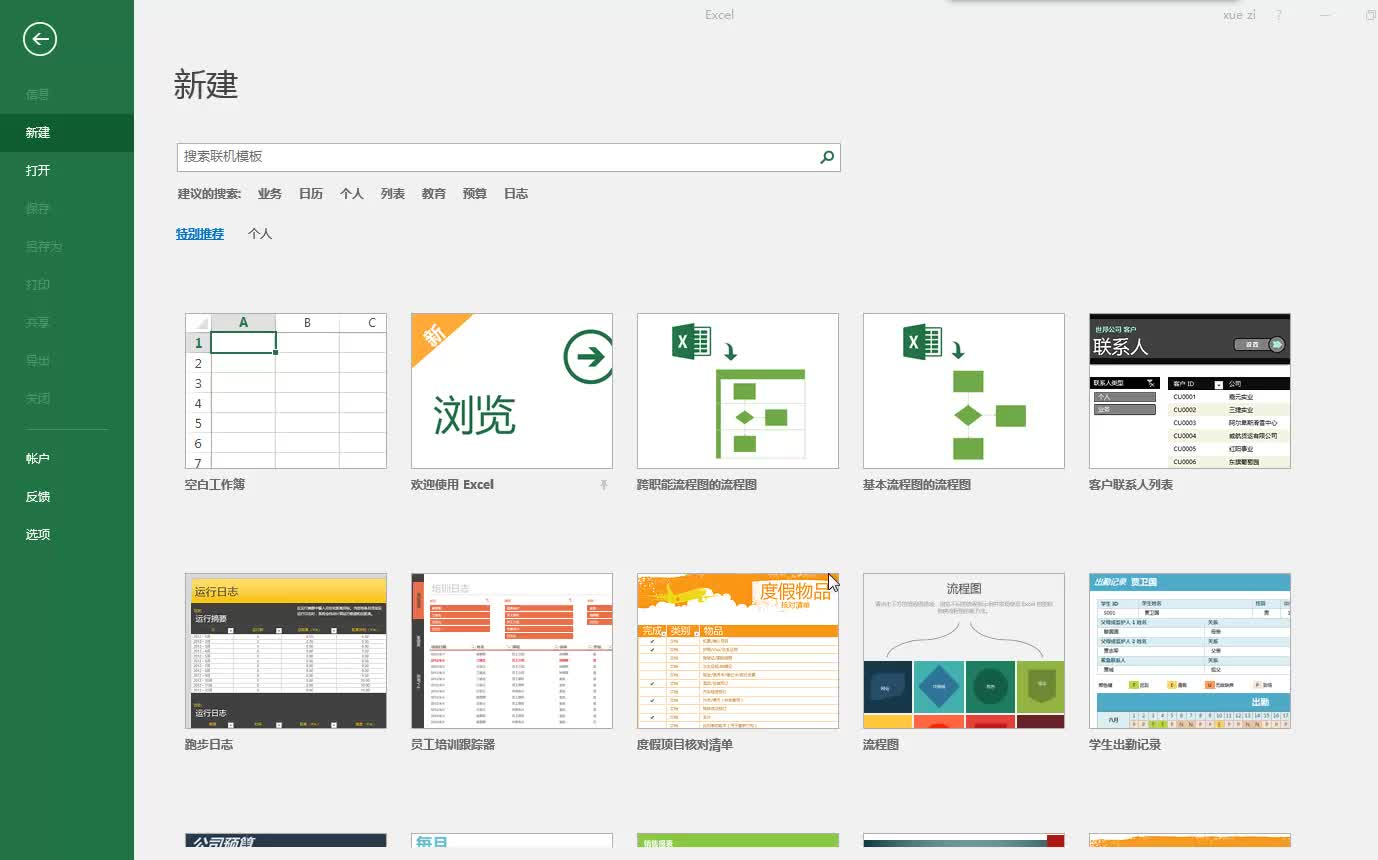Image resolution: width=1378 pixels, height=860 pixels.
Task: Search suggested term 业务
Action: click(270, 194)
